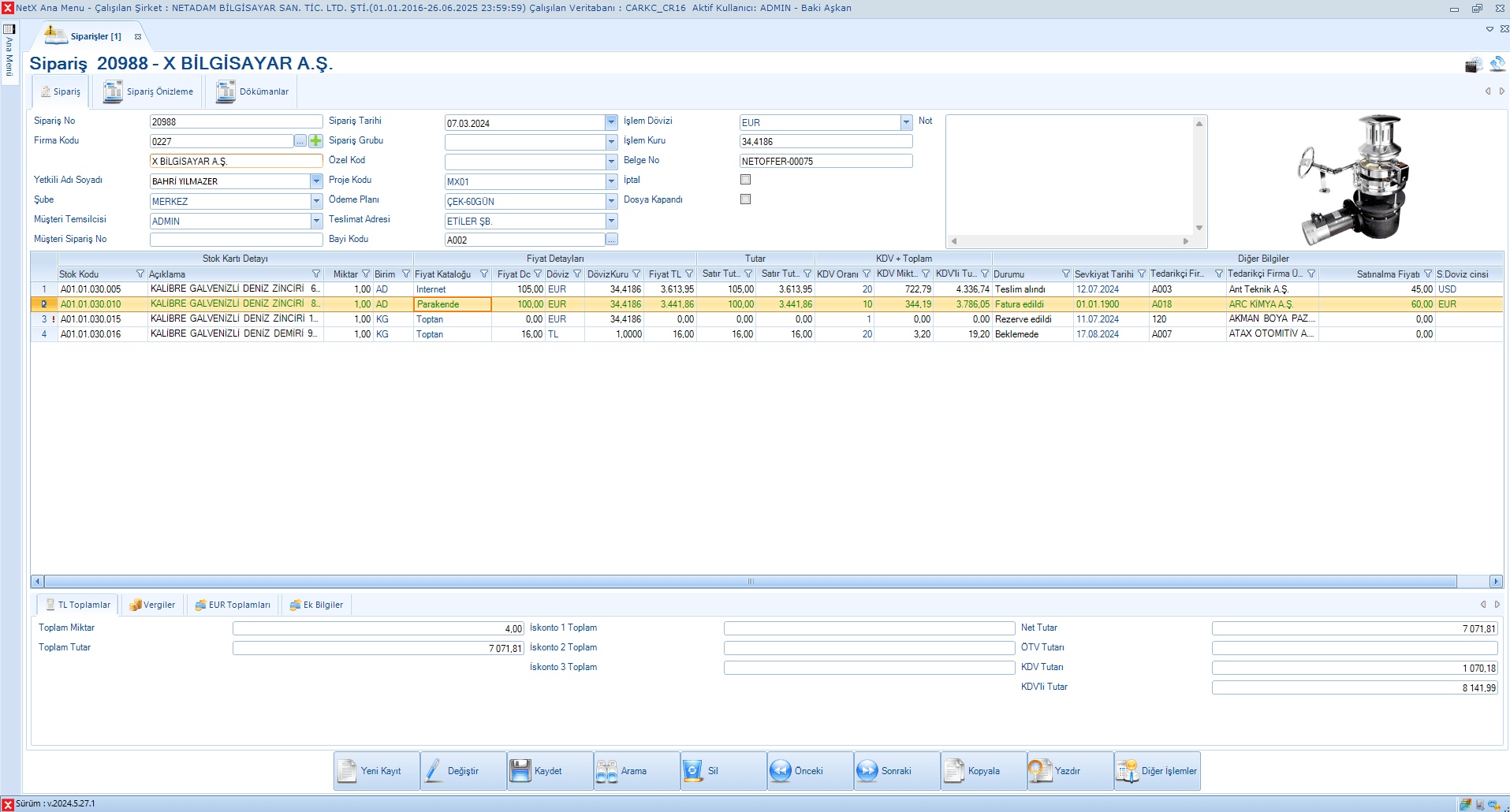
Task: Open the İşlem Dövizi currency dropdown
Action: point(906,122)
